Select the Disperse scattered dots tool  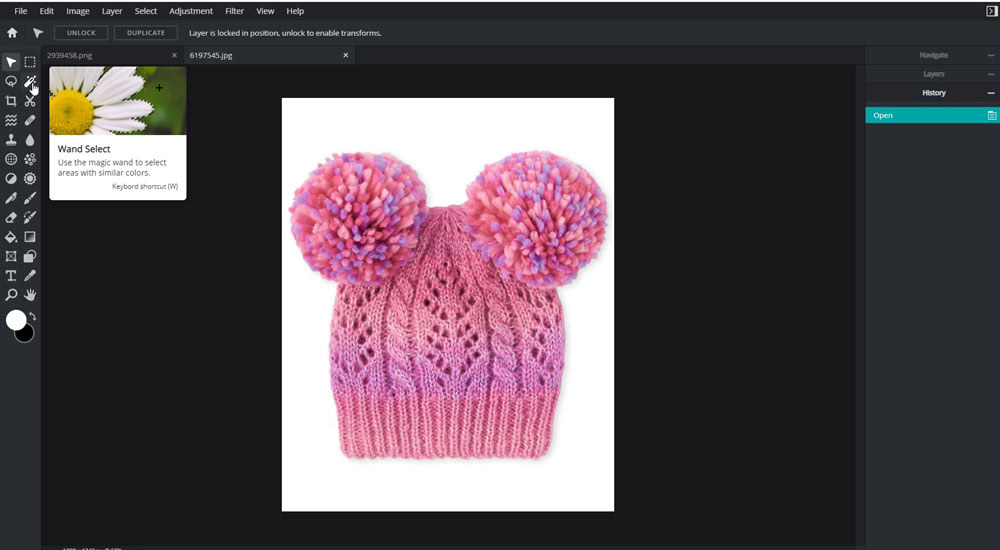tap(30, 159)
